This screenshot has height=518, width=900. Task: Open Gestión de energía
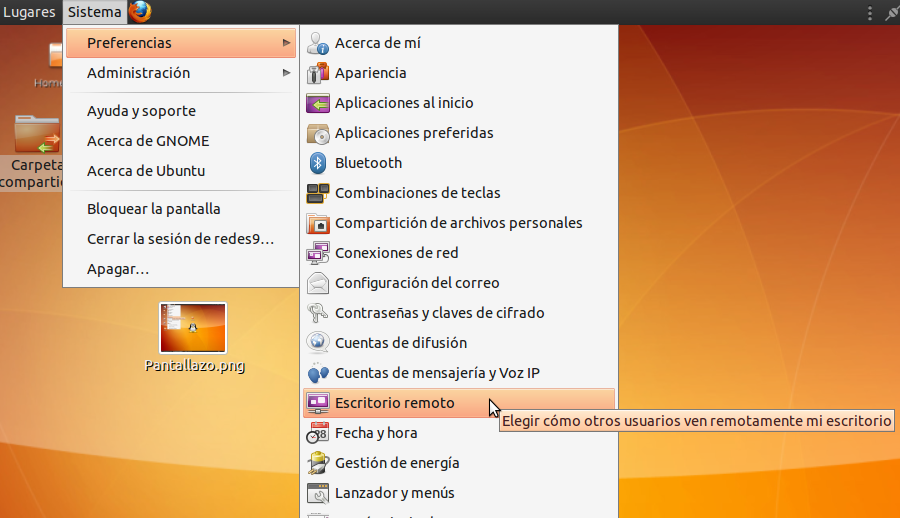pos(459,463)
